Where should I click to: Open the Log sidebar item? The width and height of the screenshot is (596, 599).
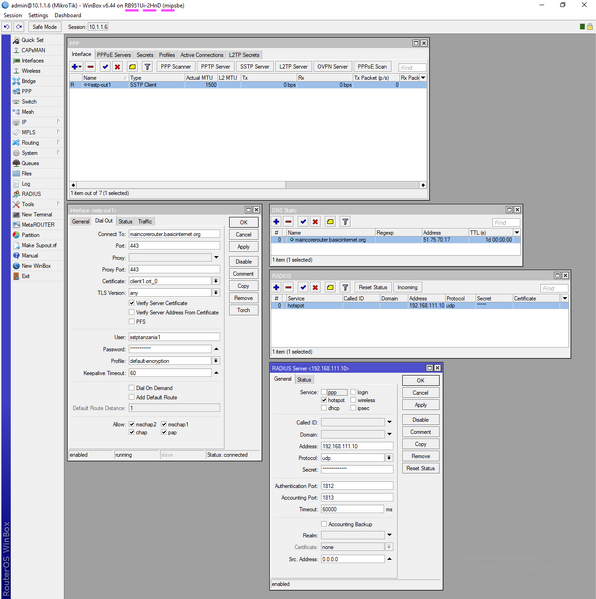point(26,184)
